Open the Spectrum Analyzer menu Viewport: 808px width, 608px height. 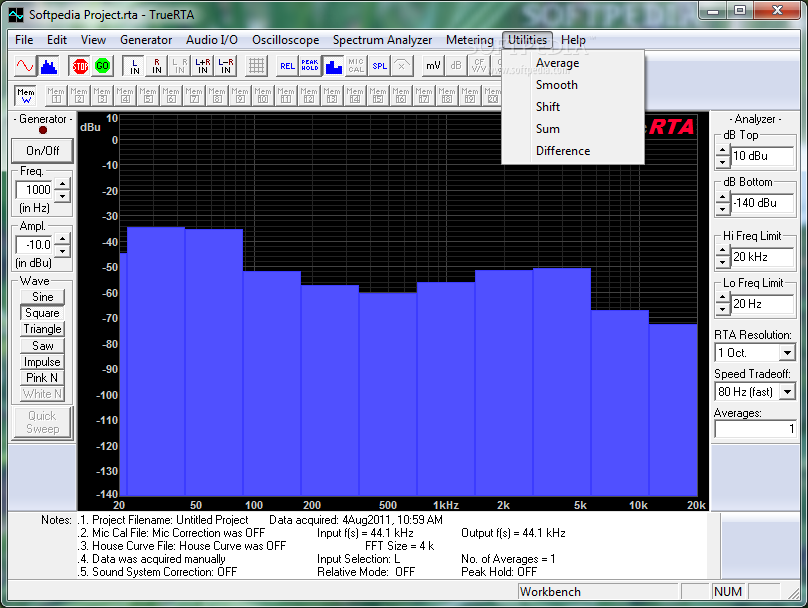click(x=382, y=40)
